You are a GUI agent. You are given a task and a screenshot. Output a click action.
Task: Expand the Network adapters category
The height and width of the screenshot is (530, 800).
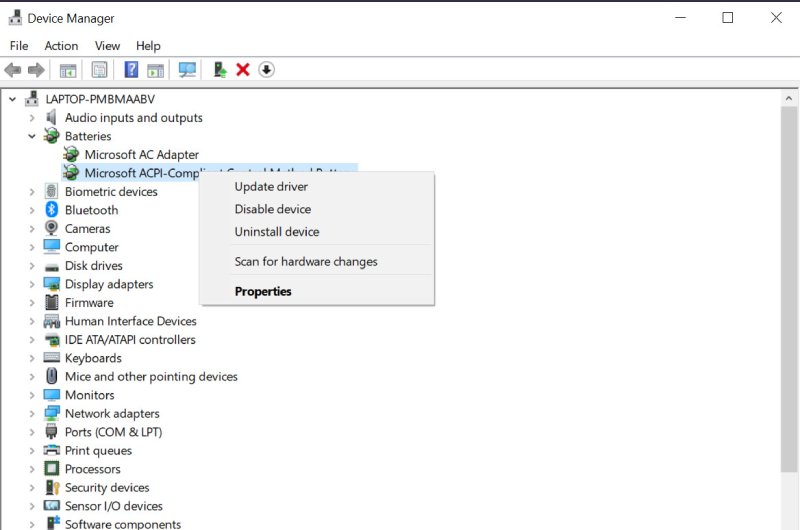32,414
